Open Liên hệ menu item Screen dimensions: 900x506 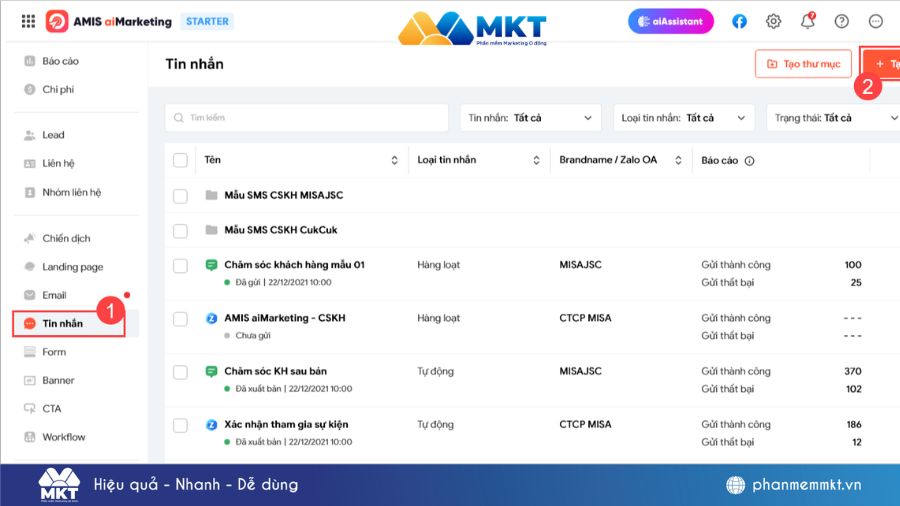tap(58, 164)
